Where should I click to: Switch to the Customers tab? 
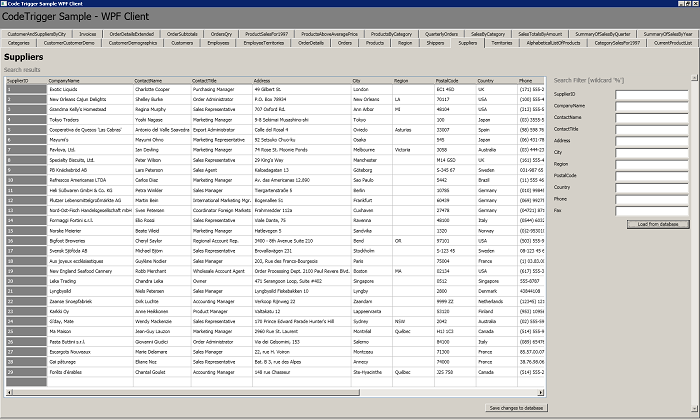(x=182, y=43)
